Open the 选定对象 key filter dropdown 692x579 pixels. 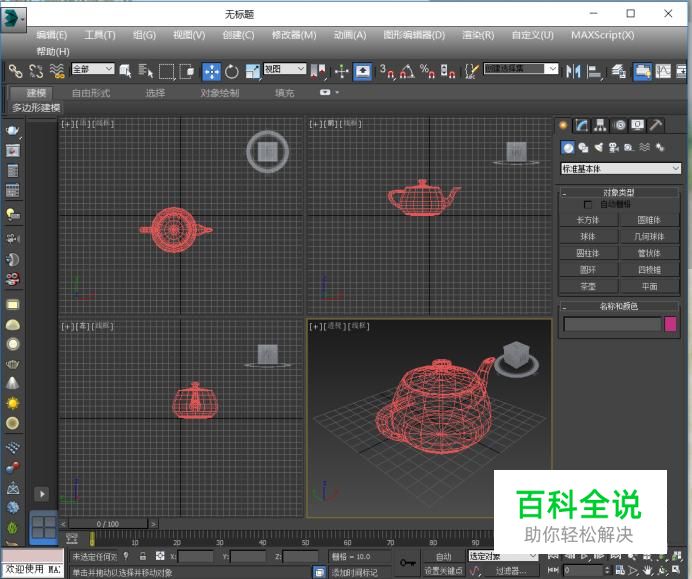503,556
